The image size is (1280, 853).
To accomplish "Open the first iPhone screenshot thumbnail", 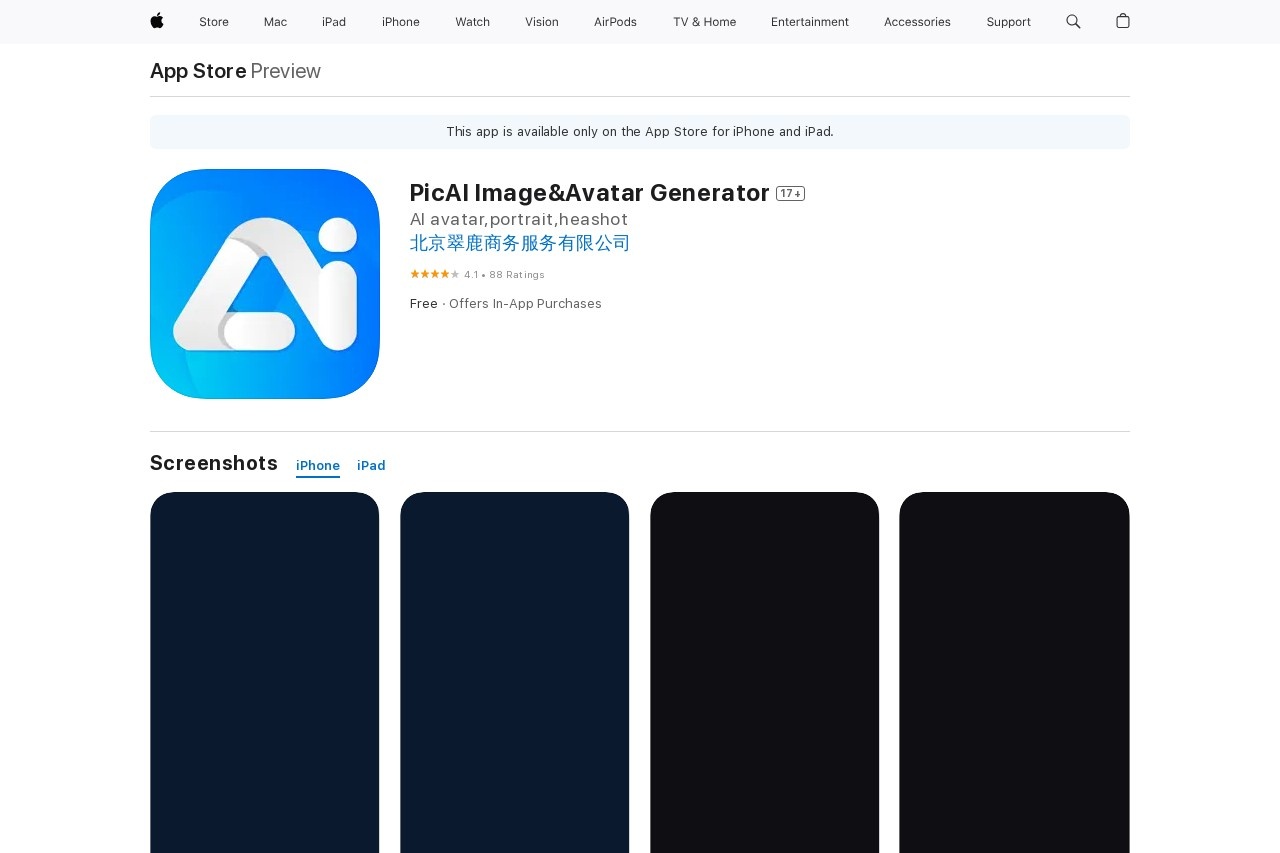I will pos(265,672).
